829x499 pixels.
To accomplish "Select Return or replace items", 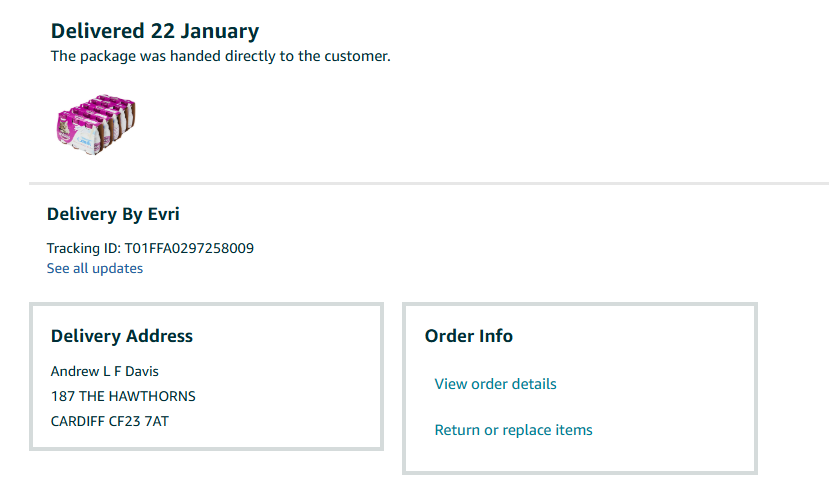I will (x=513, y=430).
